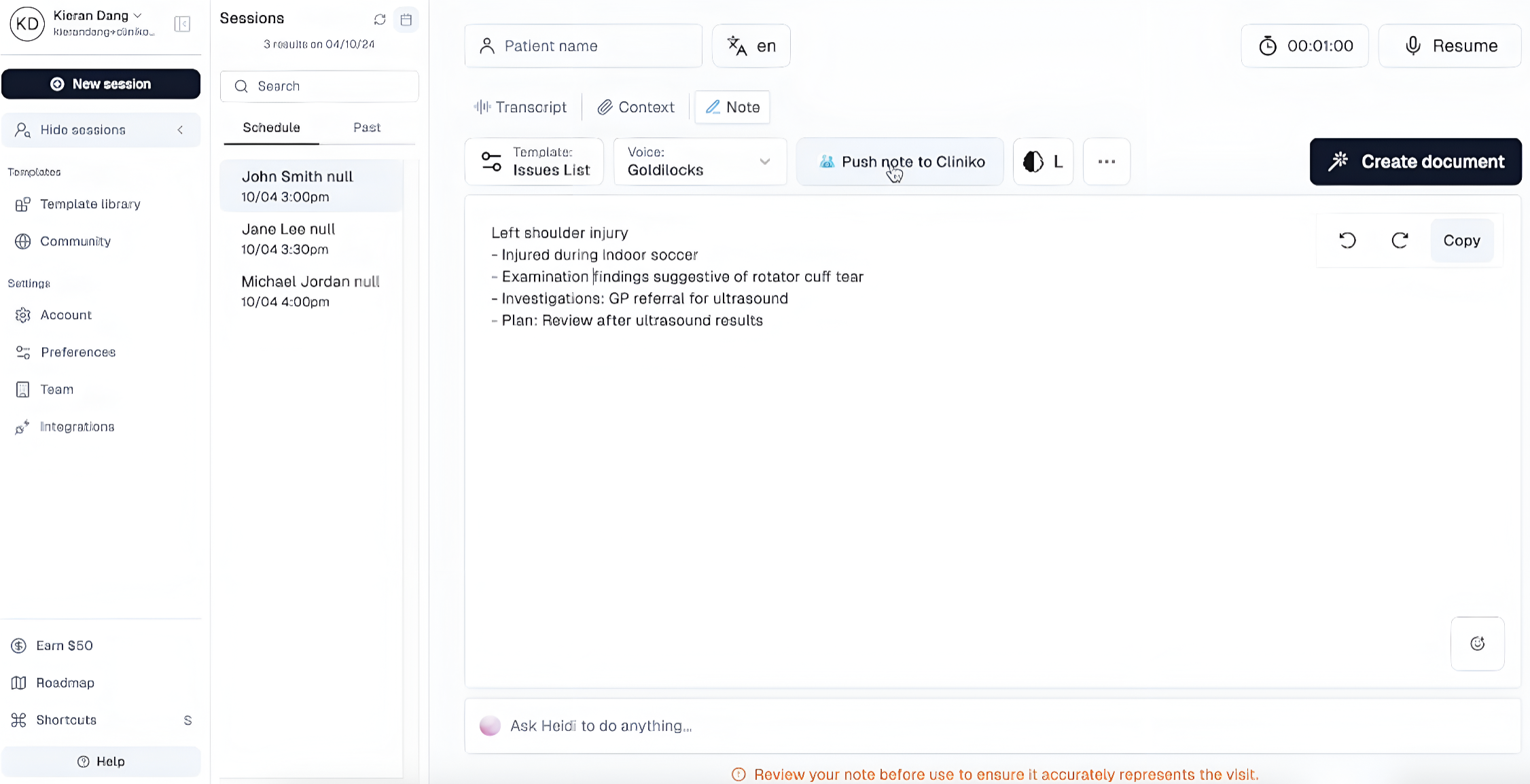
Task: Click the Team building icon
Action: [x=22, y=389]
